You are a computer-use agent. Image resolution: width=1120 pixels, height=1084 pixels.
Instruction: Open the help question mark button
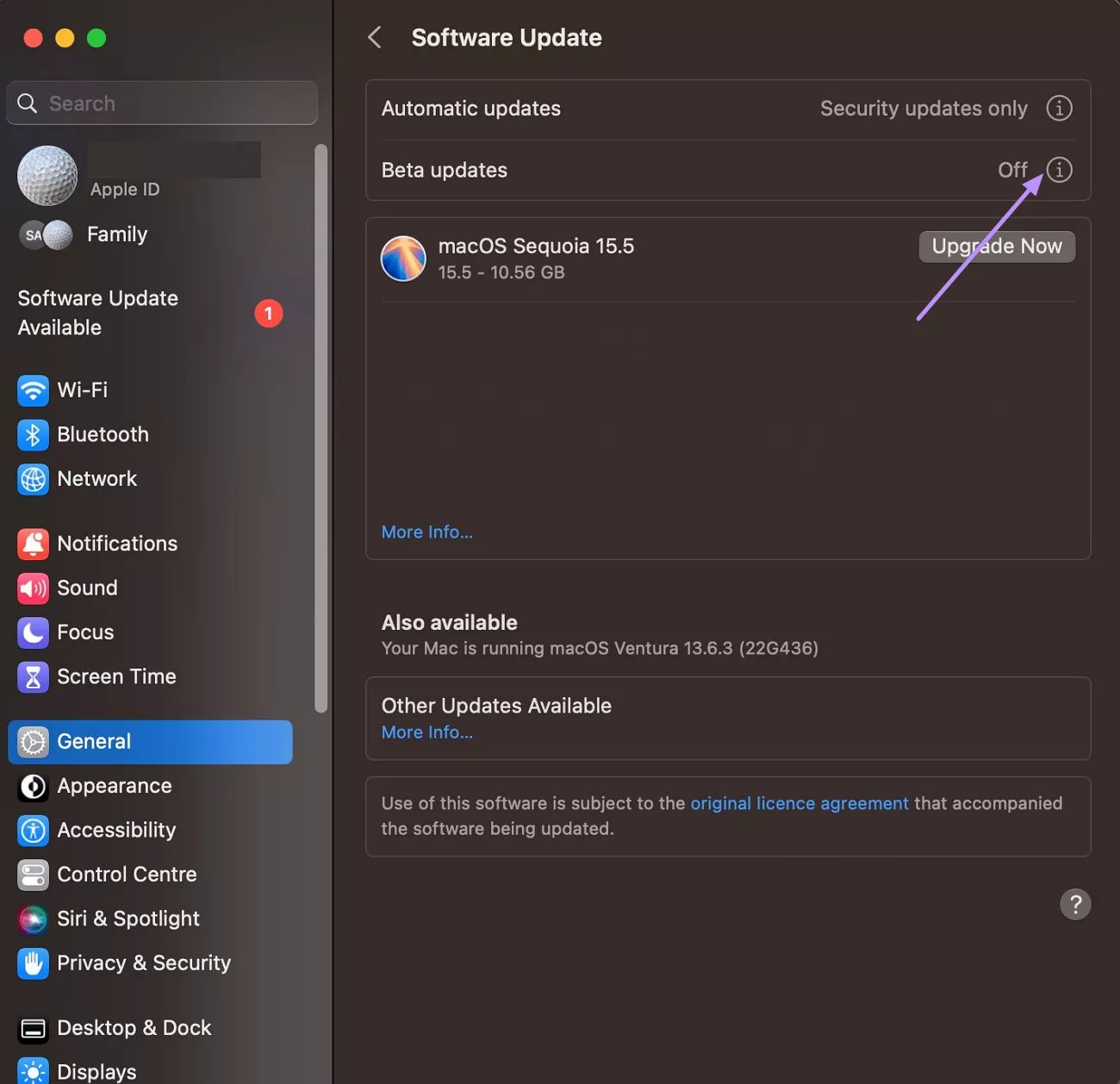click(x=1075, y=905)
